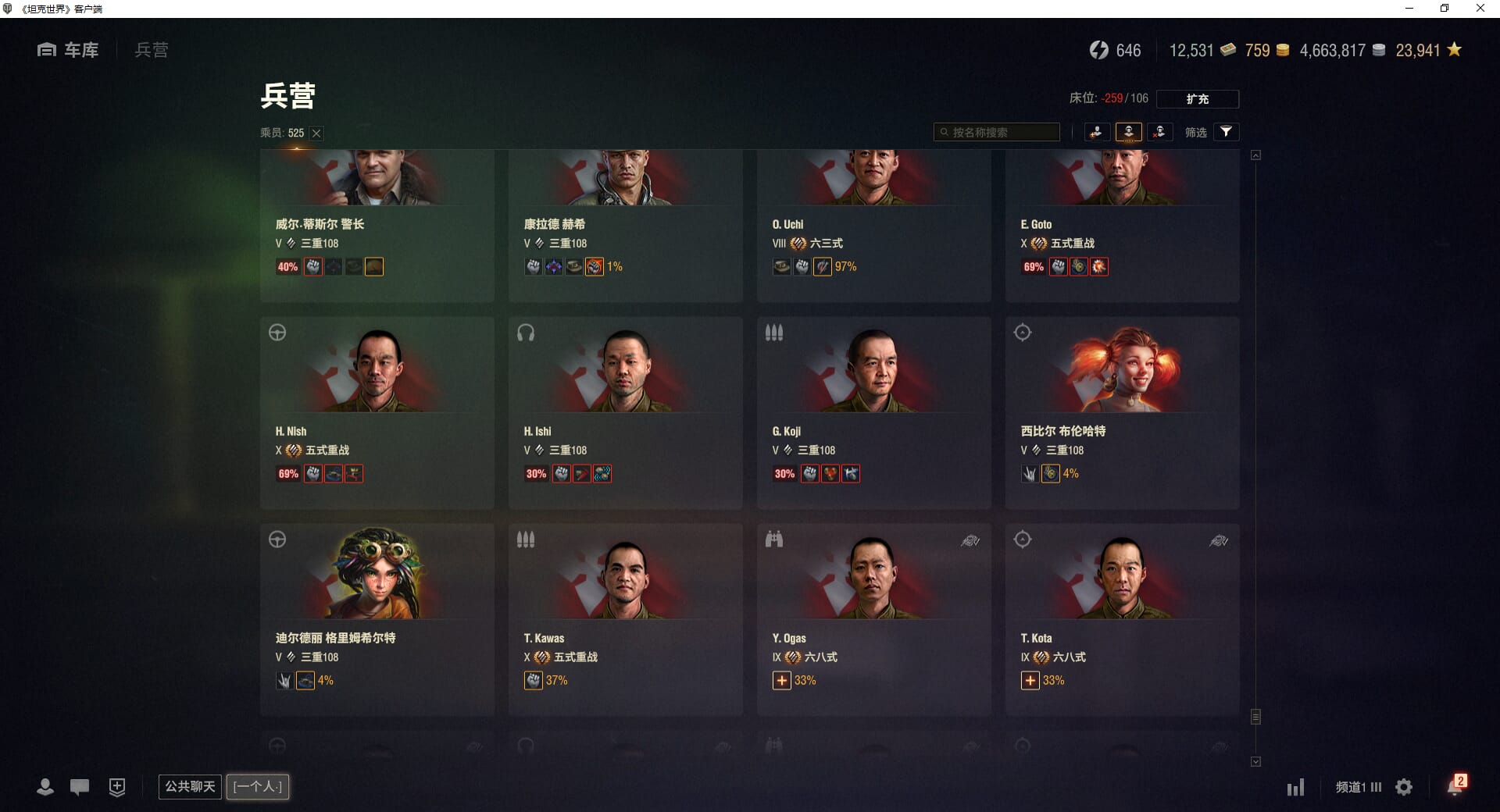Open the contacts person icon in the bottom bar
The height and width of the screenshot is (812, 1500).
pos(45,787)
